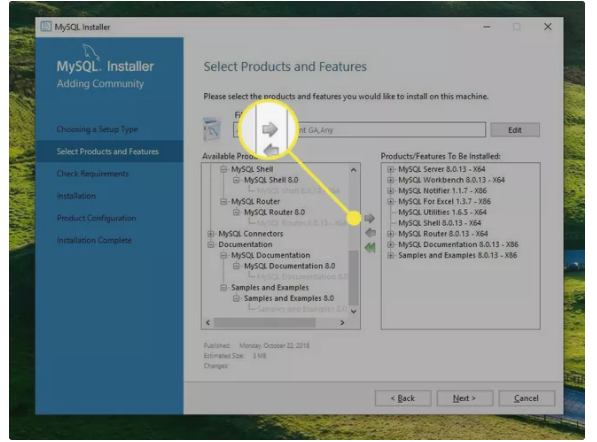The height and width of the screenshot is (442, 597).
Task: Select MySQL Connectors in available products
Action: point(251,234)
